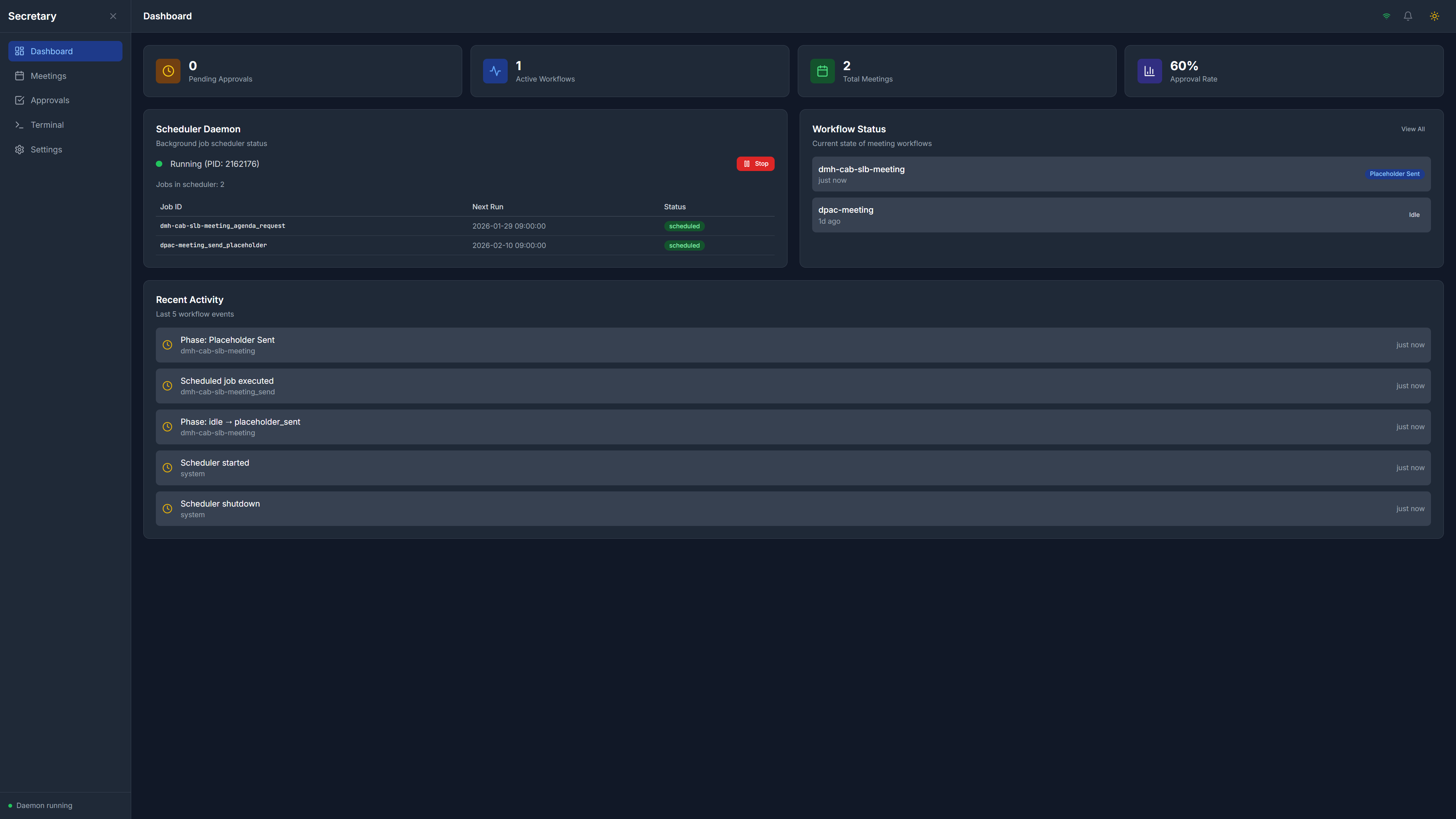Click the Placeholder Sent status badge
The width and height of the screenshot is (1456, 819).
click(x=1394, y=174)
